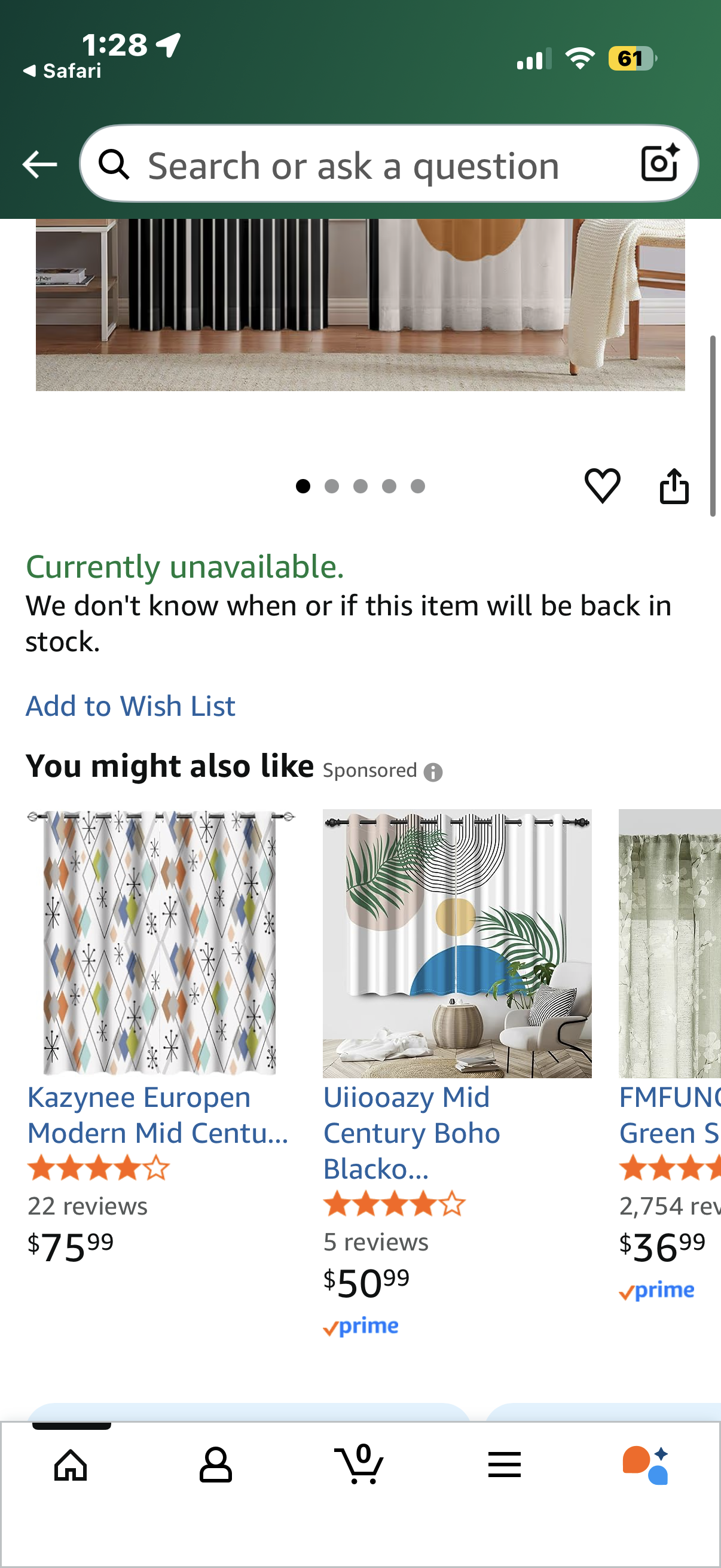Select the last carousel dot
Image resolution: width=721 pixels, height=1568 pixels.
coord(418,486)
